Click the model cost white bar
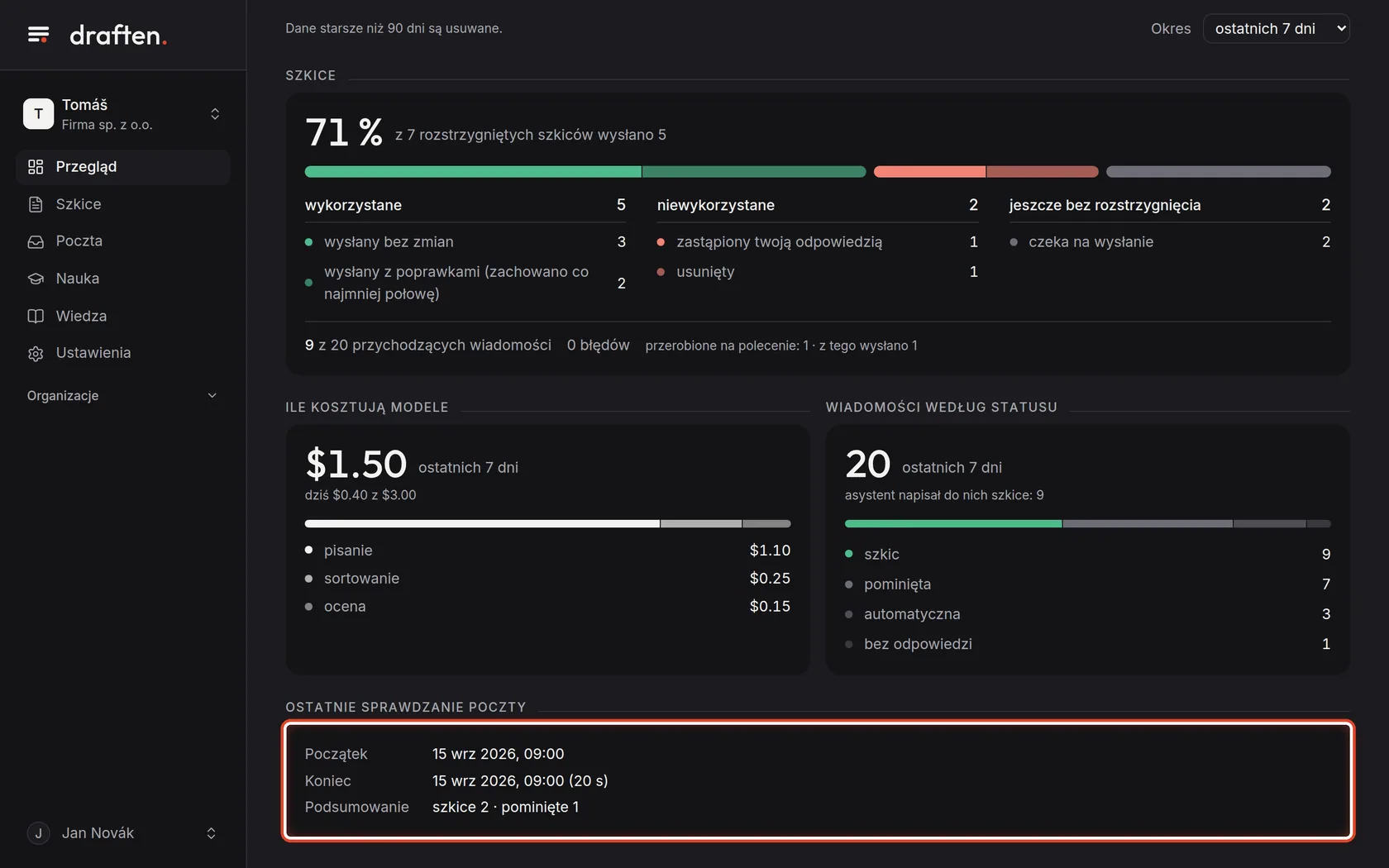Viewport: 1389px width, 868px height. 482,523
